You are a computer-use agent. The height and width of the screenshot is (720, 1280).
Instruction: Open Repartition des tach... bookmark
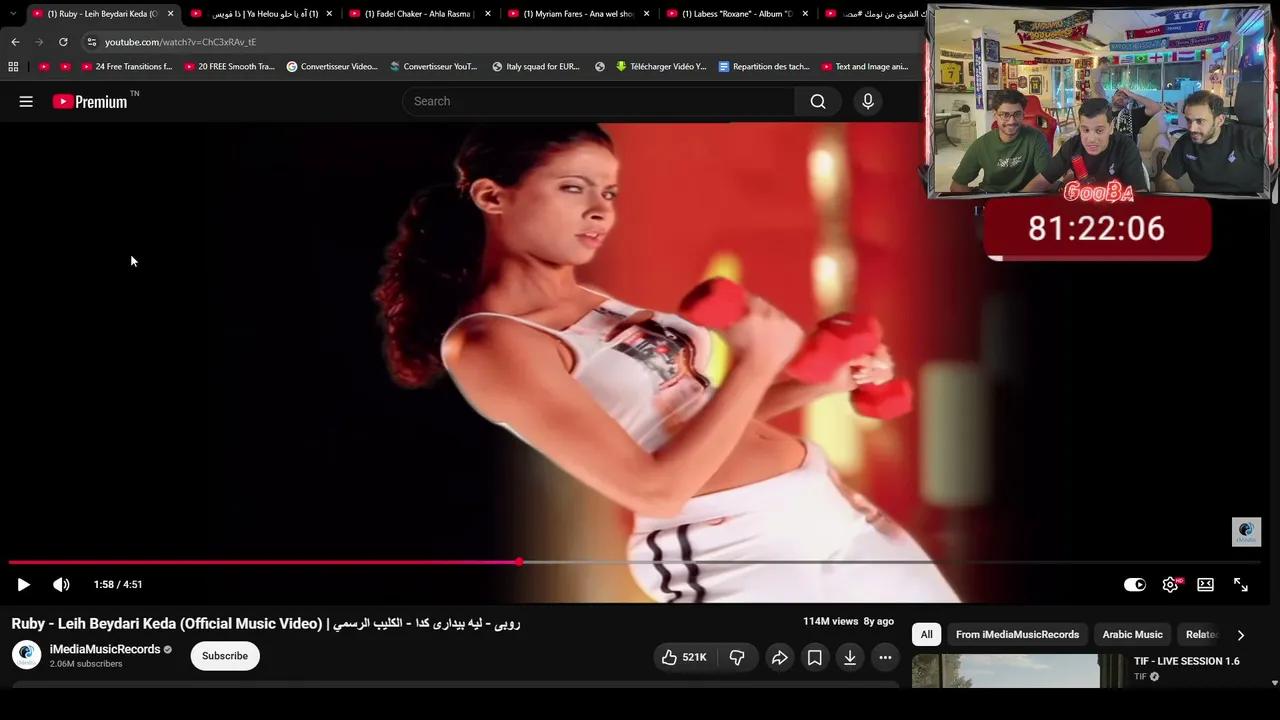764,67
